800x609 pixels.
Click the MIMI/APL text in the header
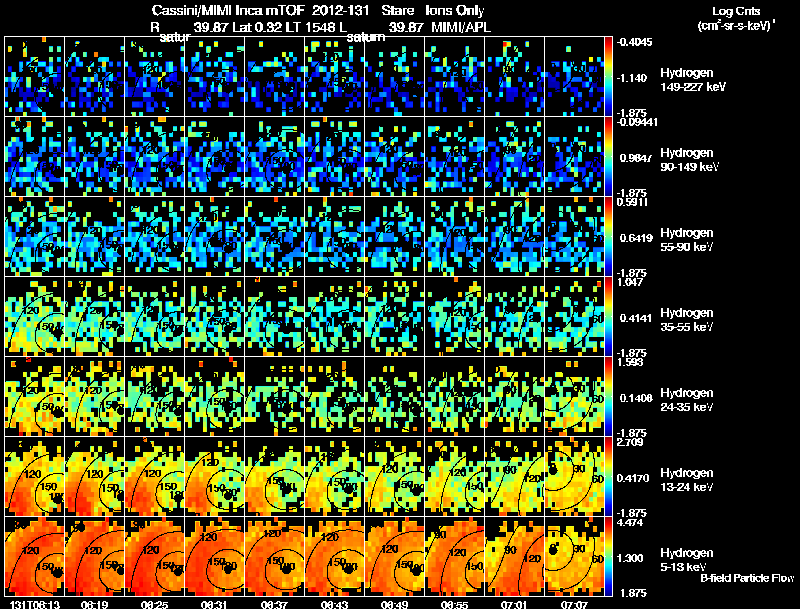click(x=461, y=28)
